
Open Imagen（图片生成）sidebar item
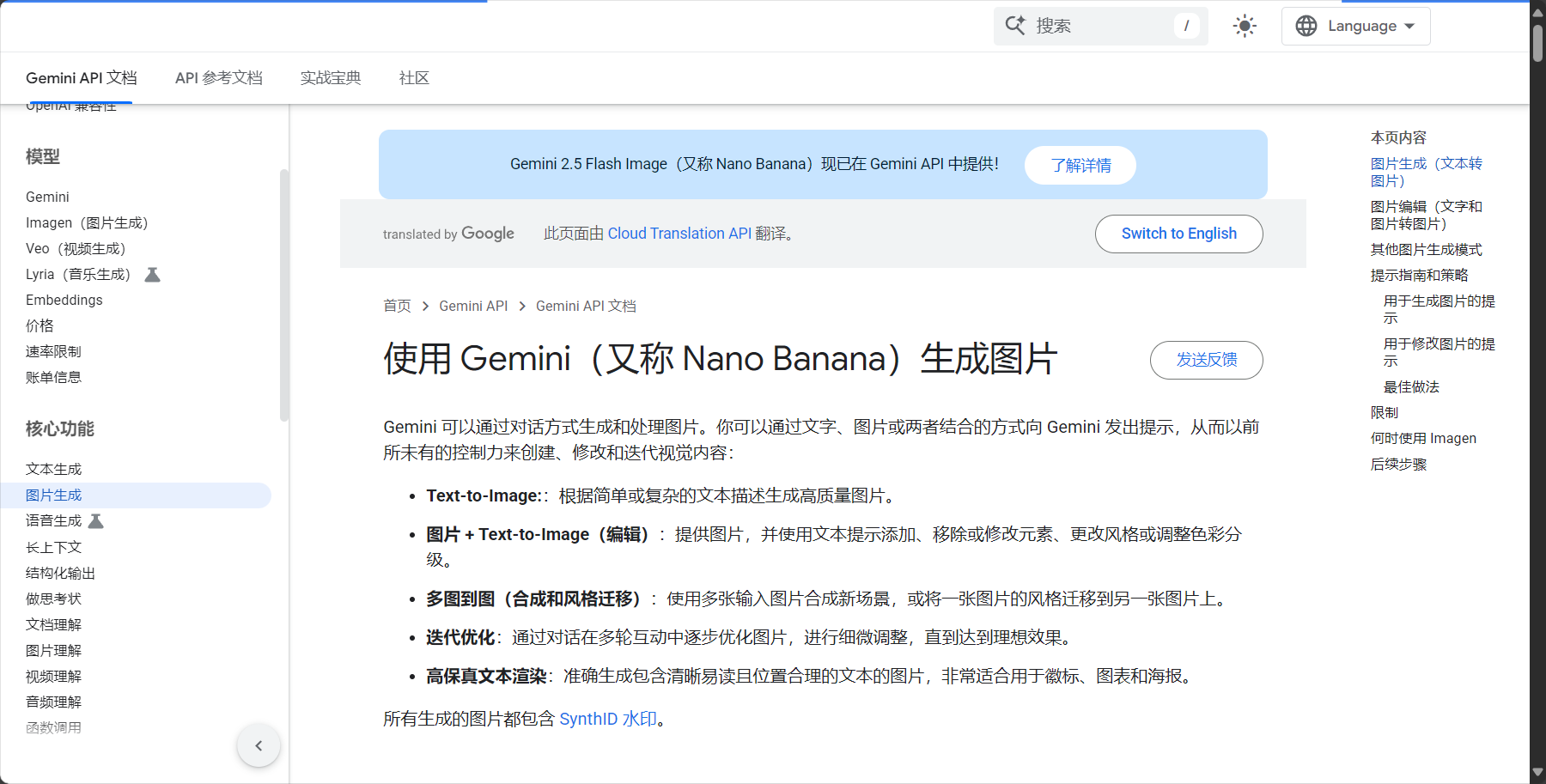pos(87,222)
